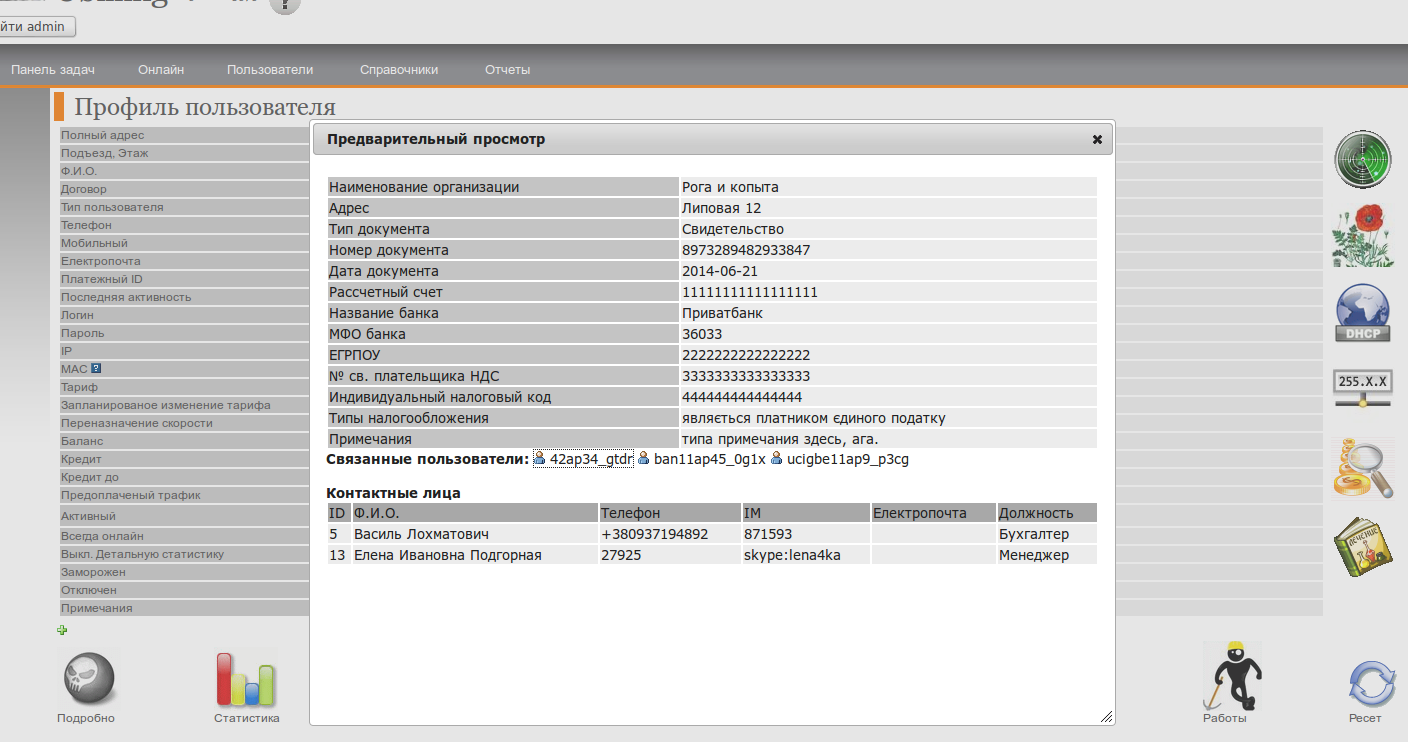
Task: Open the Панель задач menu
Action: pos(53,70)
